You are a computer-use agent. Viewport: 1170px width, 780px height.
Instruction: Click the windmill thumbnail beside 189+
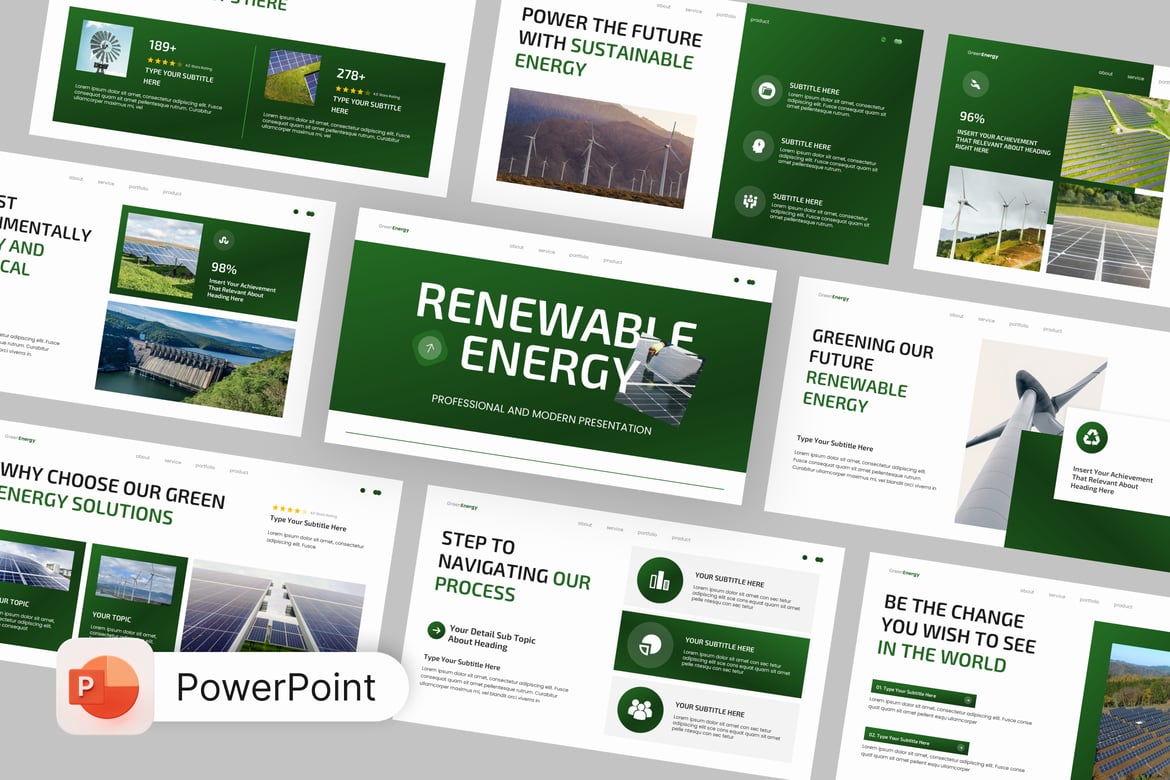[105, 49]
